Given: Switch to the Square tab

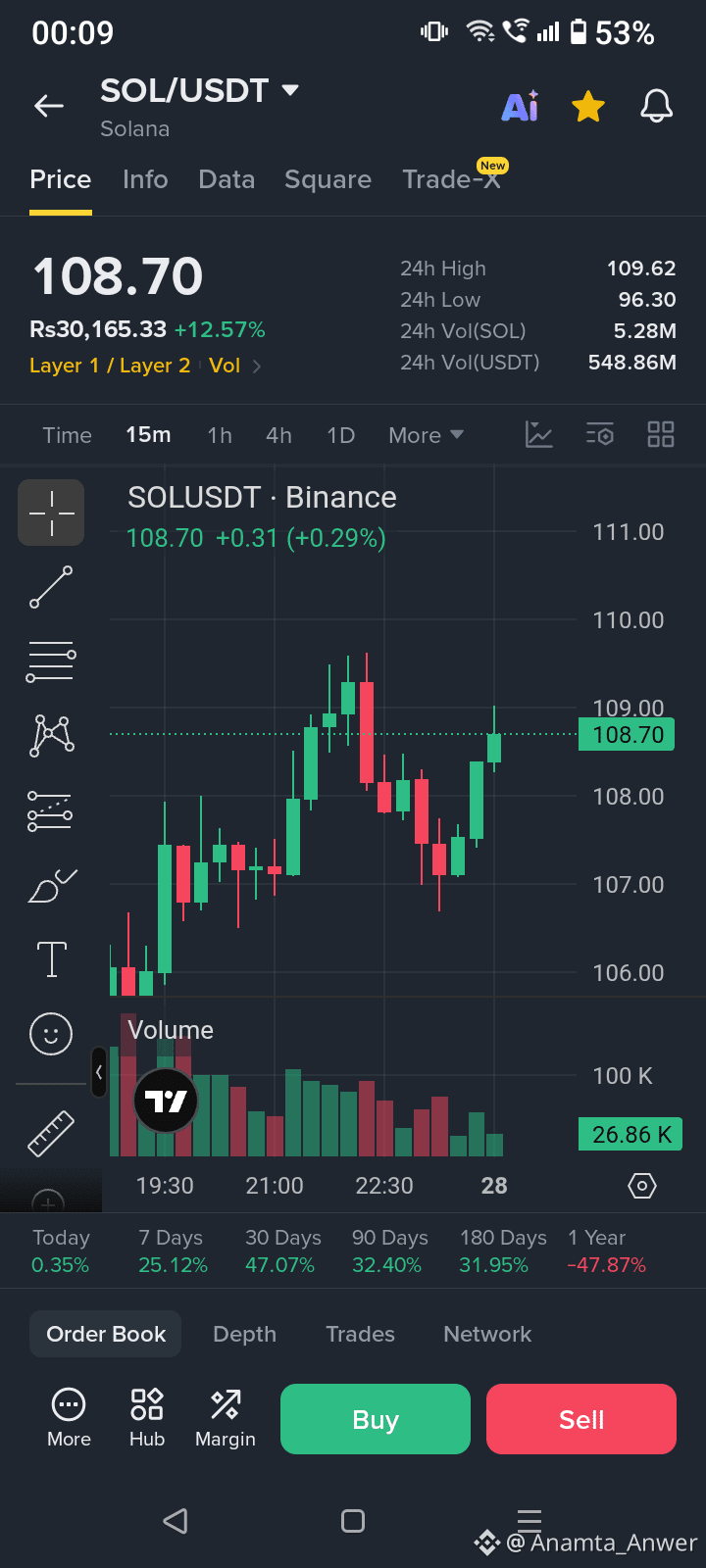Looking at the screenshot, I should pos(328,179).
